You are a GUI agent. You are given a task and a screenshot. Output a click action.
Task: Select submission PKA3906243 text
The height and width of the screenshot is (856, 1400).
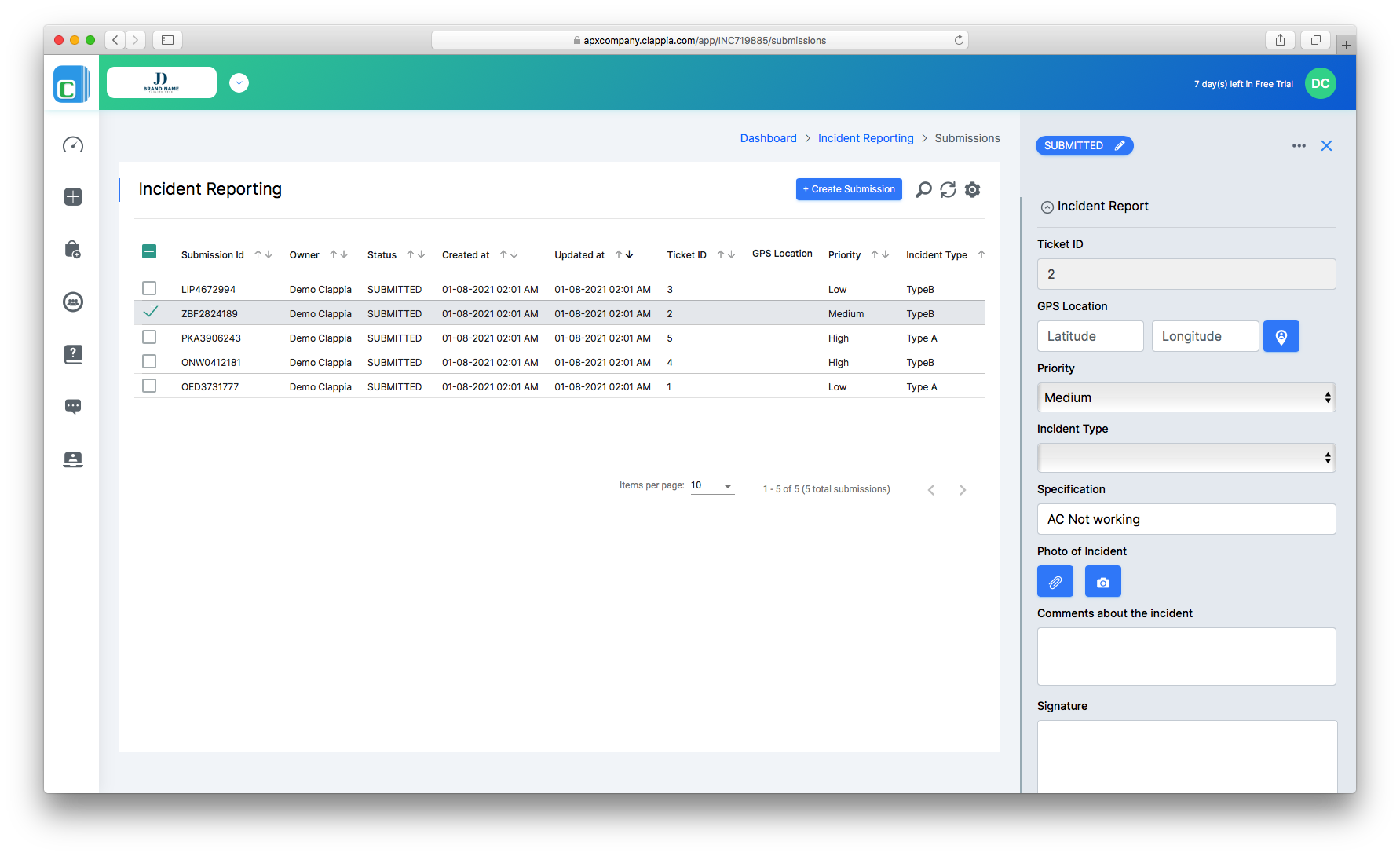pyautogui.click(x=210, y=338)
